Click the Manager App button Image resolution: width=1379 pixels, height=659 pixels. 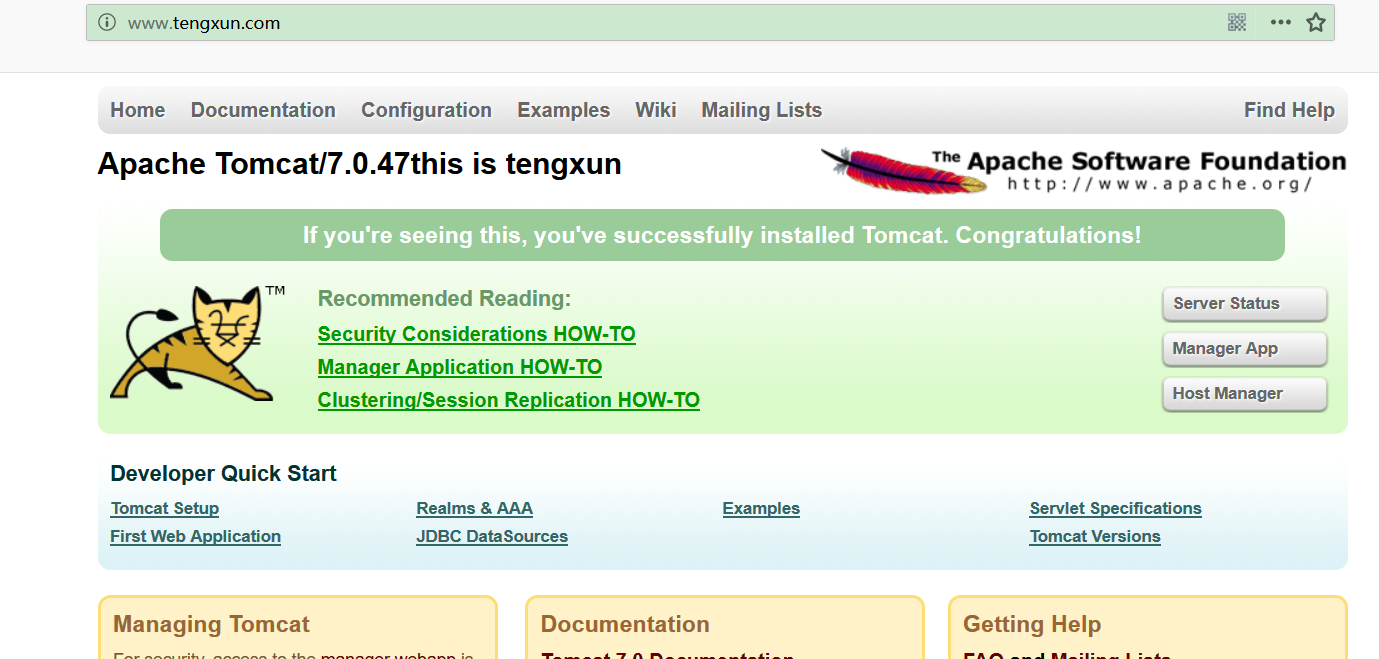click(1244, 349)
